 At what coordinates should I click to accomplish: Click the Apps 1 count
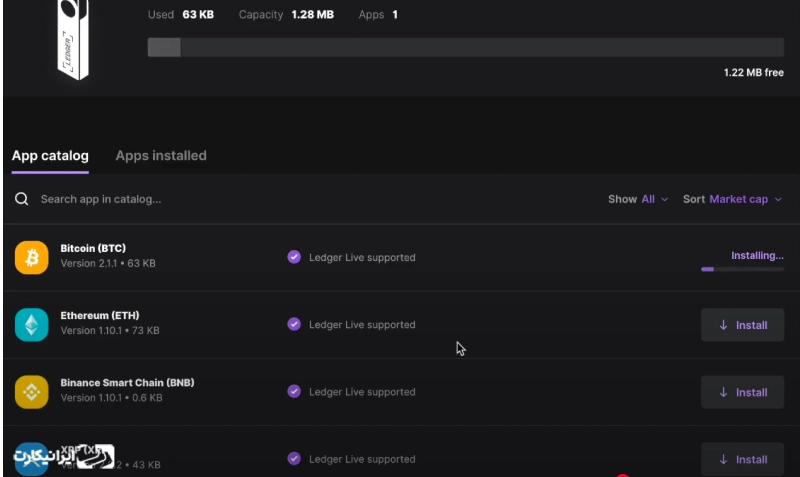click(395, 15)
